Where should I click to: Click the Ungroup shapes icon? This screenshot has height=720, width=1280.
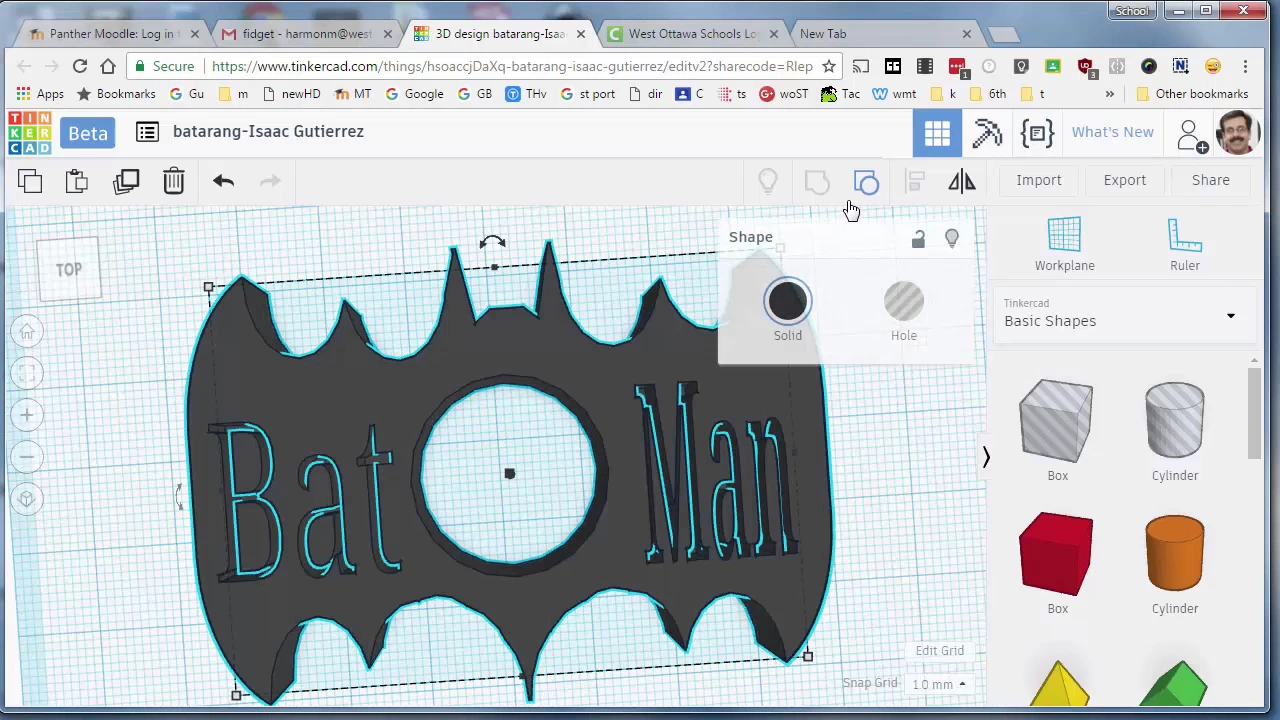tap(866, 181)
